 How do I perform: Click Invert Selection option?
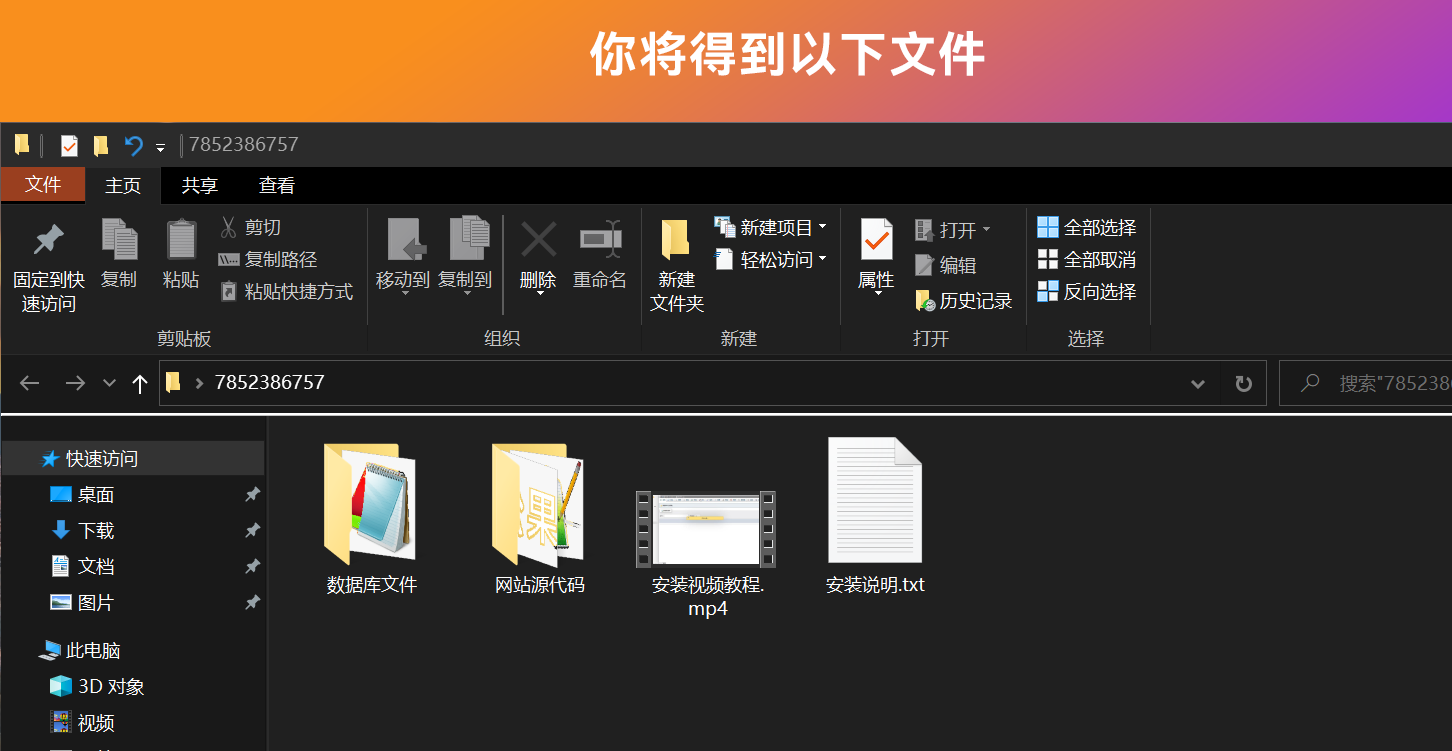[x=1087, y=292]
